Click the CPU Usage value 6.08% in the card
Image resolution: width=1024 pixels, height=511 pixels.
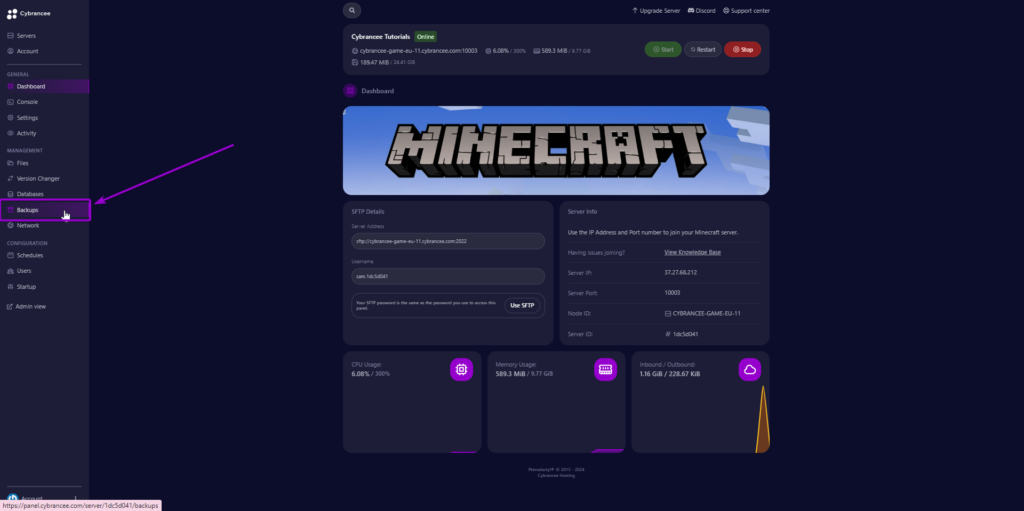tap(360, 374)
